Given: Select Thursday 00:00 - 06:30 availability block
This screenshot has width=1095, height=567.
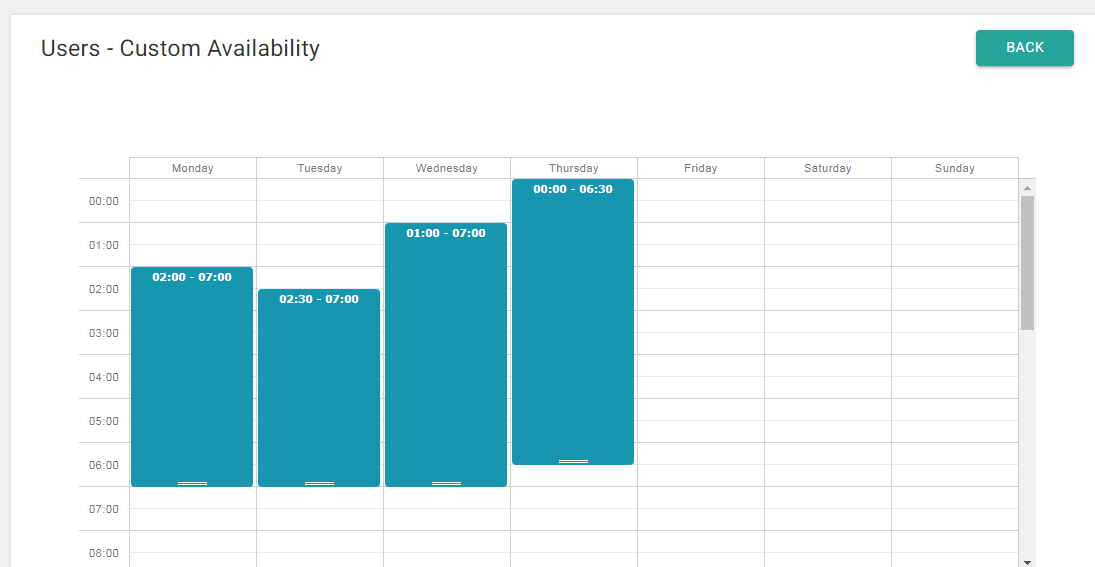Looking at the screenshot, I should click(573, 322).
